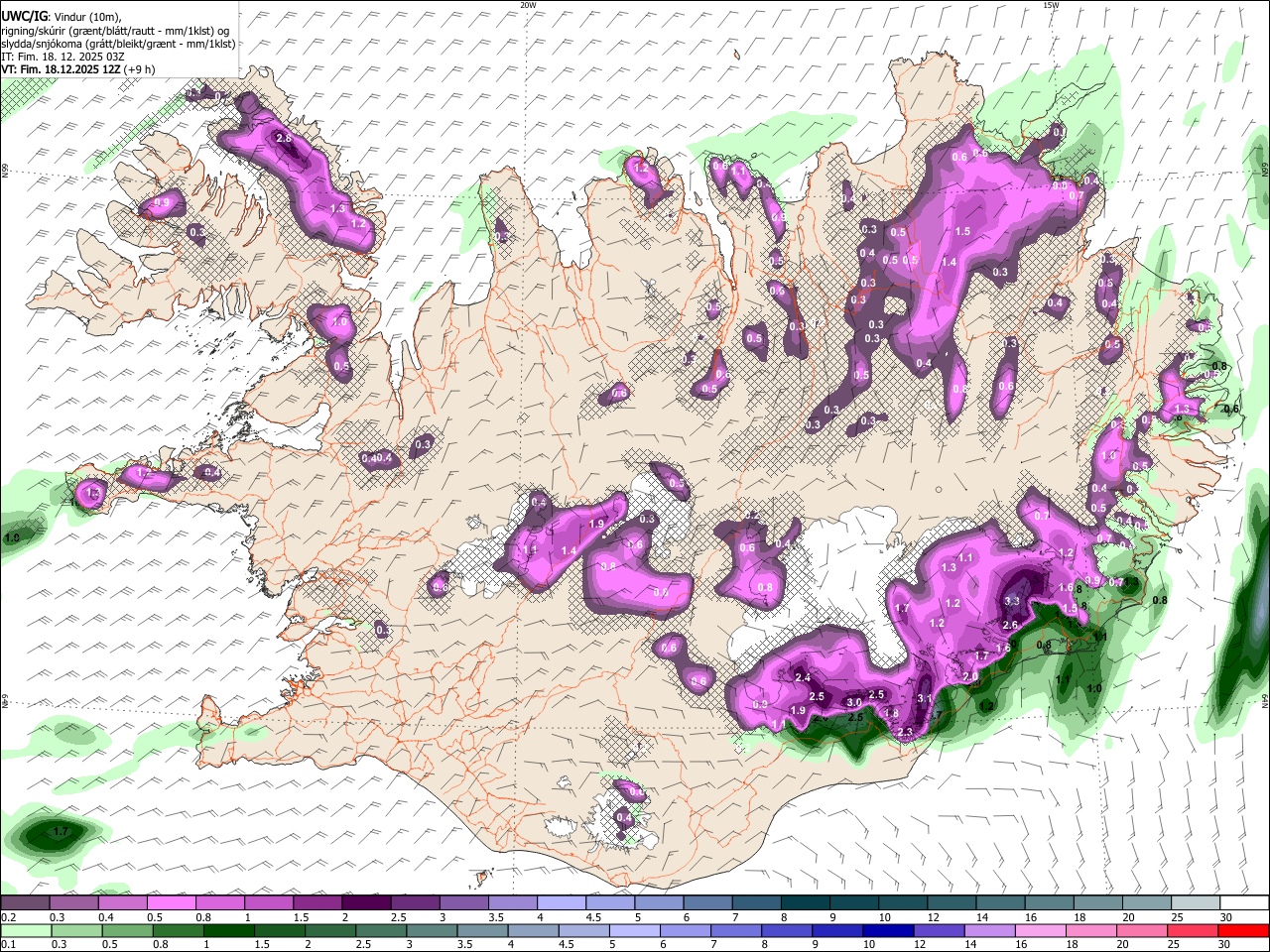Click the pale grey 25 snow legend swatch
The height and width of the screenshot is (952, 1270).
pyautogui.click(x=1195, y=903)
